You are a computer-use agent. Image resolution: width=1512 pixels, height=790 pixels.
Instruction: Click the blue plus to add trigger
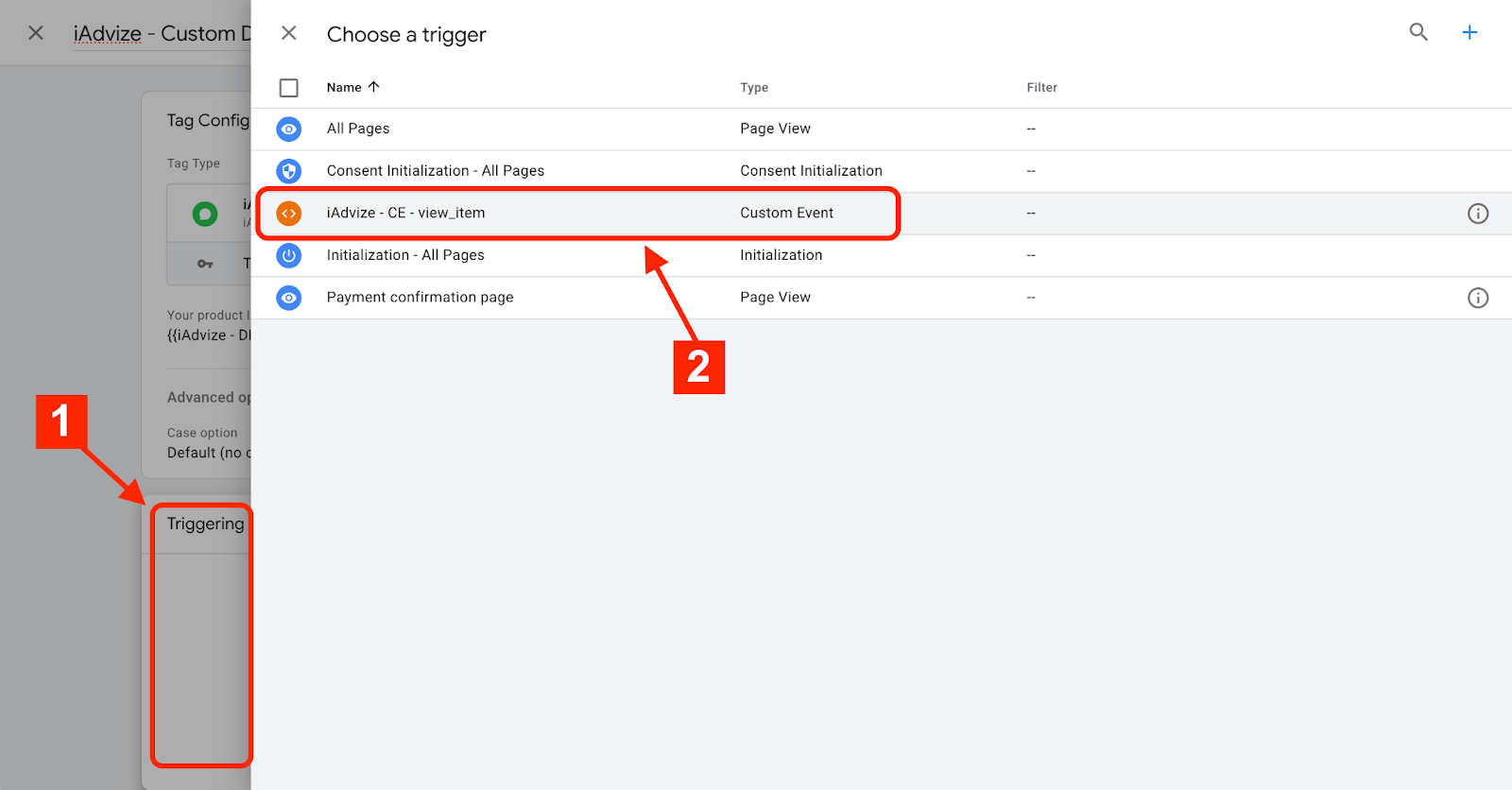tap(1469, 32)
